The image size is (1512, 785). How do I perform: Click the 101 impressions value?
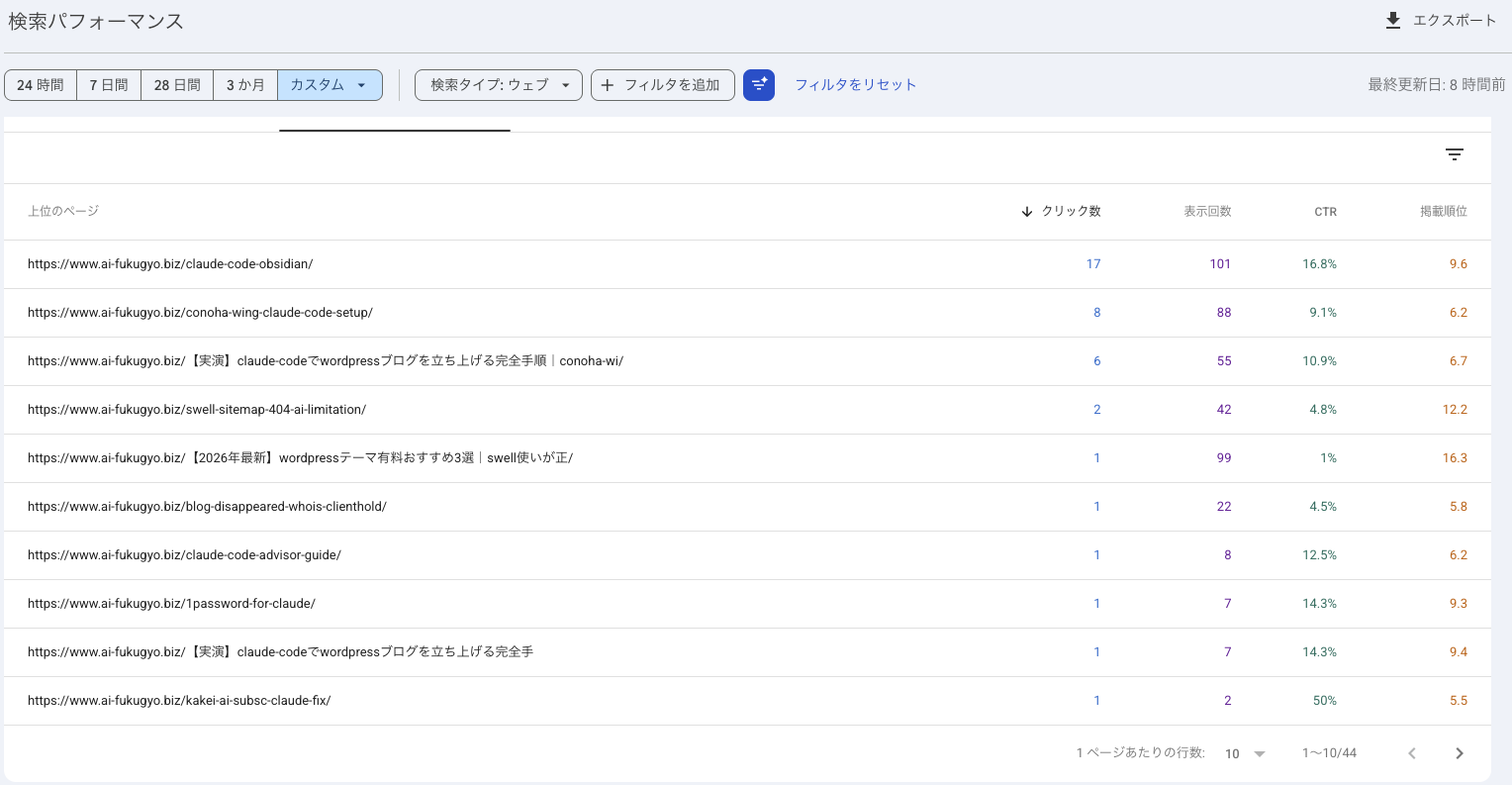pyautogui.click(x=1220, y=264)
